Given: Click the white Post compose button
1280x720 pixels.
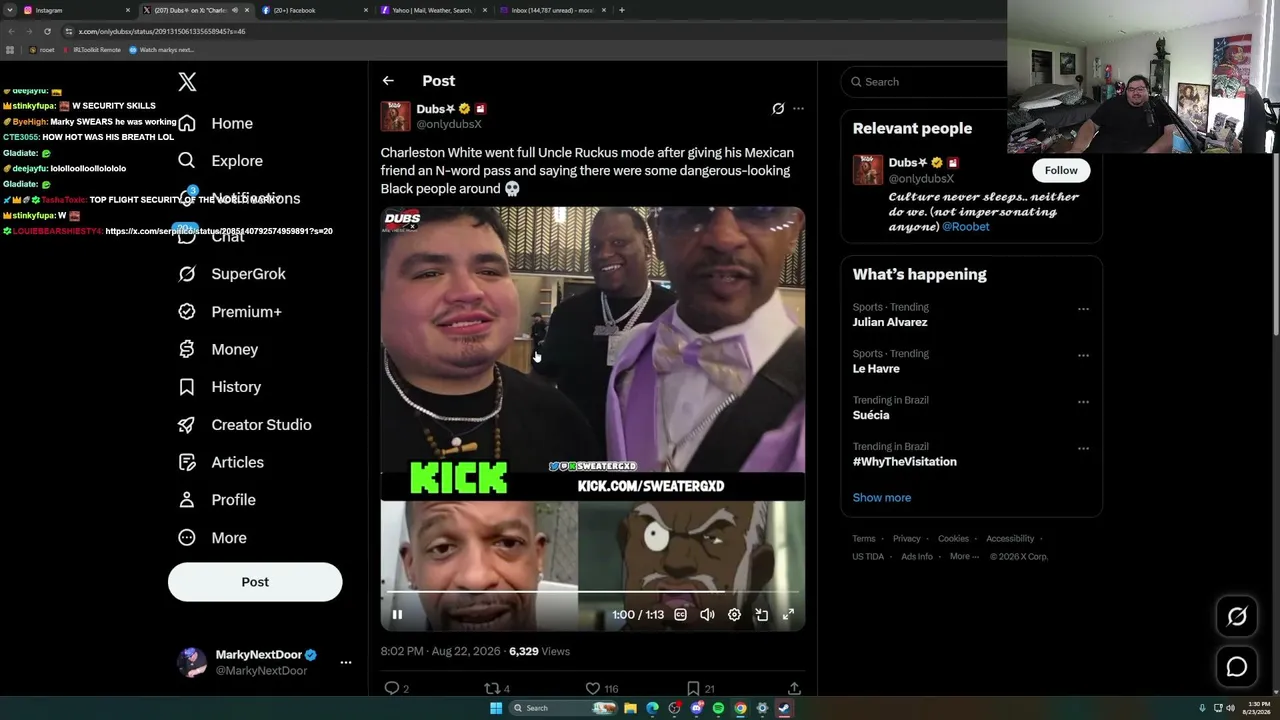Looking at the screenshot, I should [x=255, y=582].
